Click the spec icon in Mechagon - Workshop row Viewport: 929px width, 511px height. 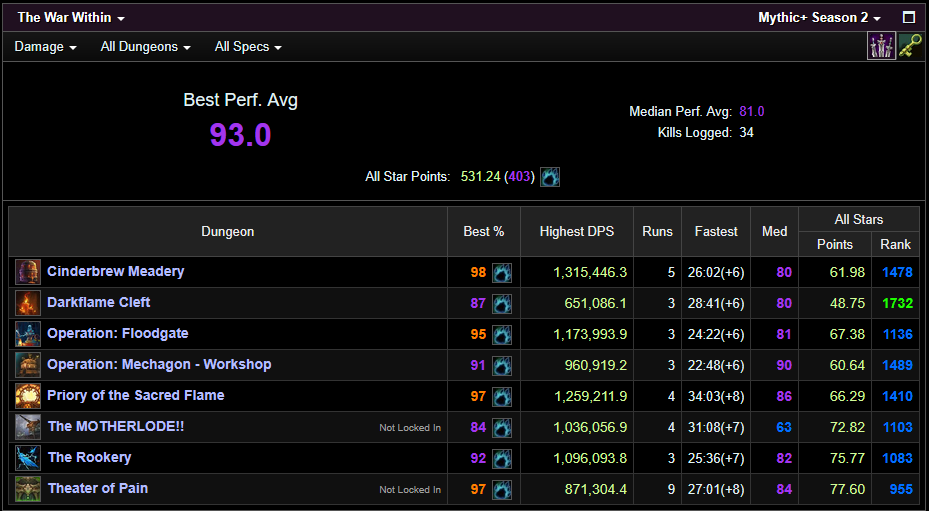(502, 366)
